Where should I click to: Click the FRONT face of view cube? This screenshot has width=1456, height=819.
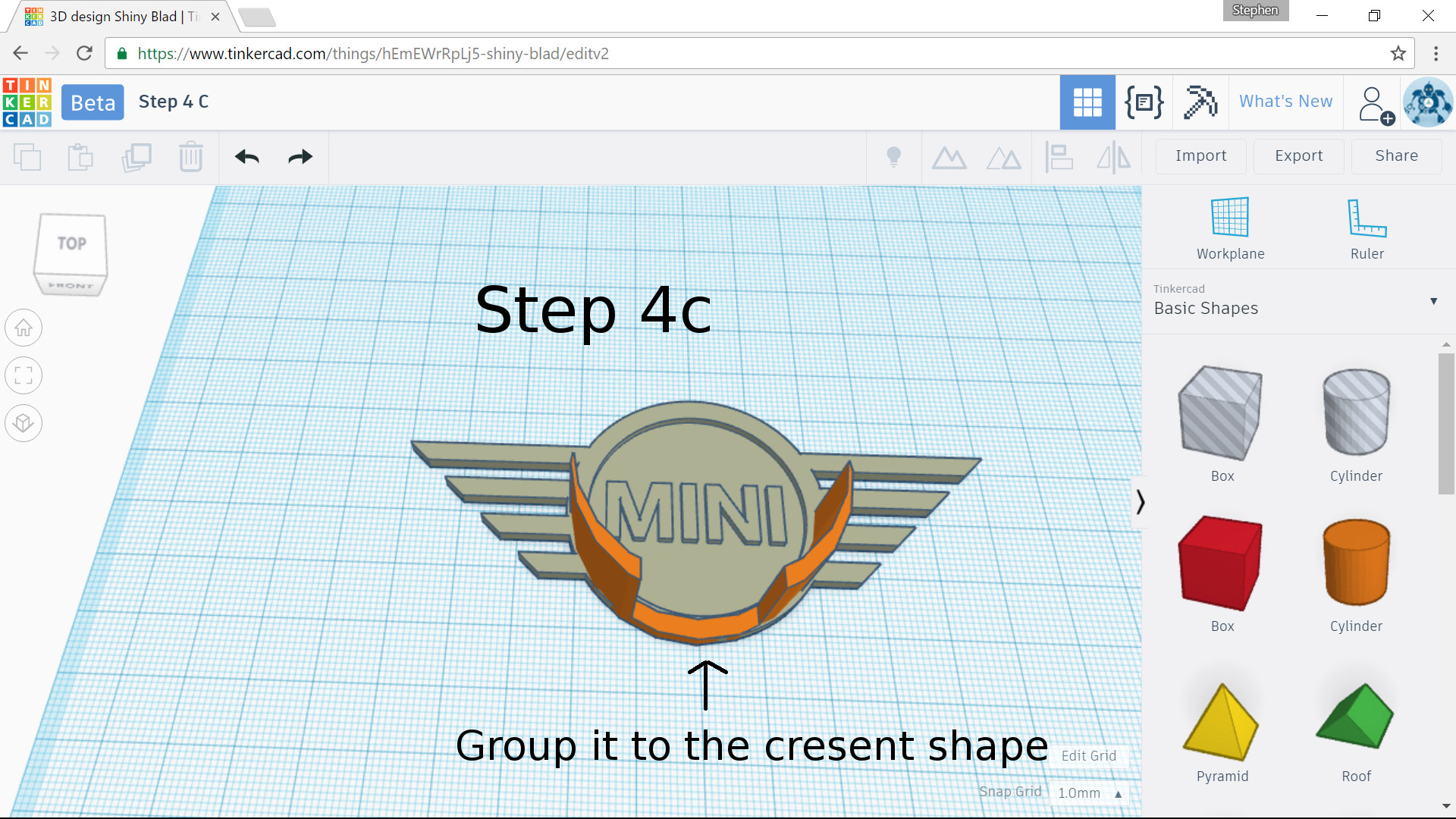pos(71,286)
